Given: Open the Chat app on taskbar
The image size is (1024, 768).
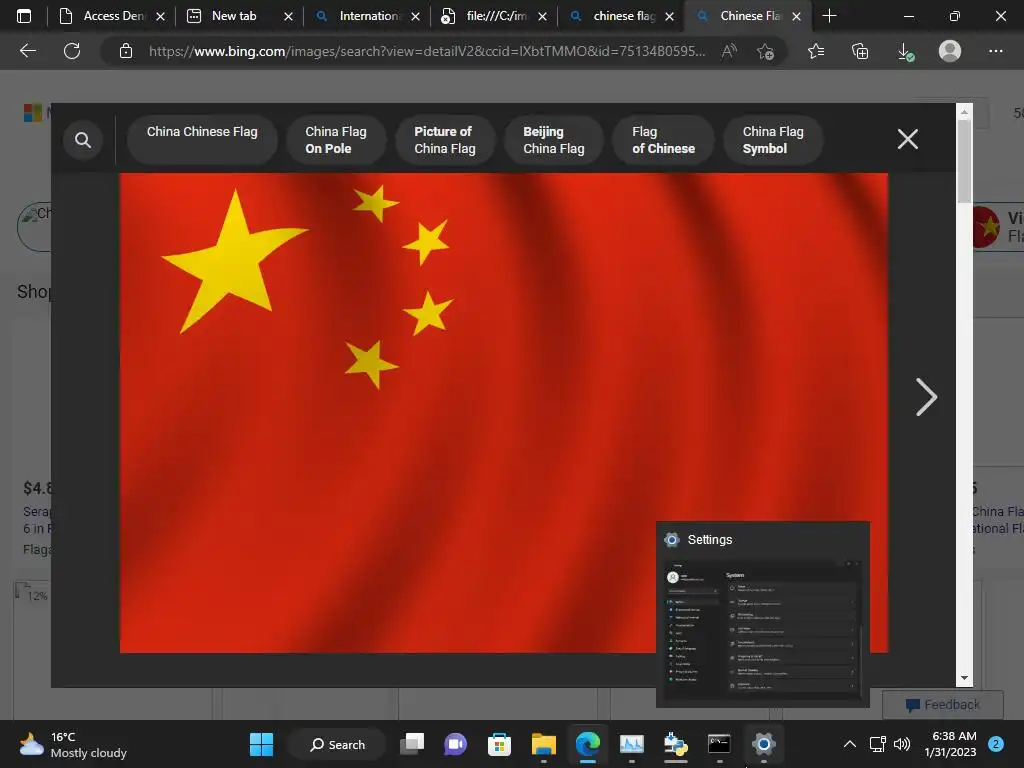Looking at the screenshot, I should (455, 744).
